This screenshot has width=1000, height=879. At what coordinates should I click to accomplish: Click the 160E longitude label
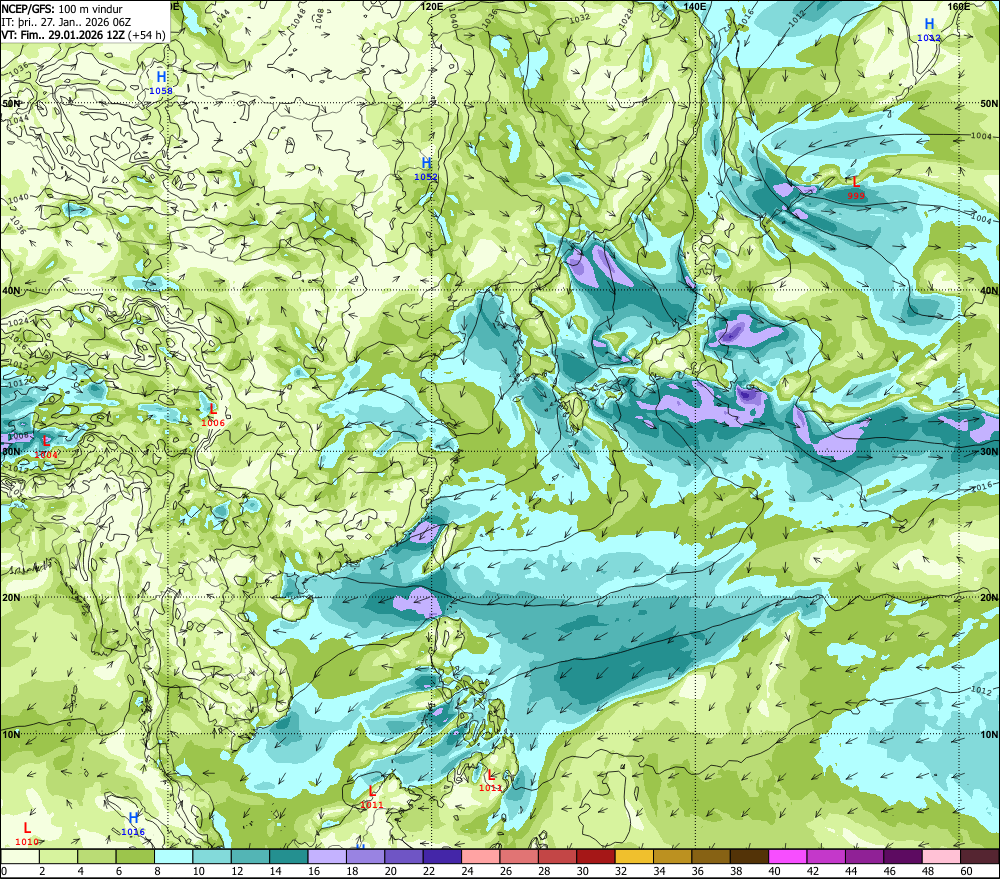pyautogui.click(x=959, y=6)
